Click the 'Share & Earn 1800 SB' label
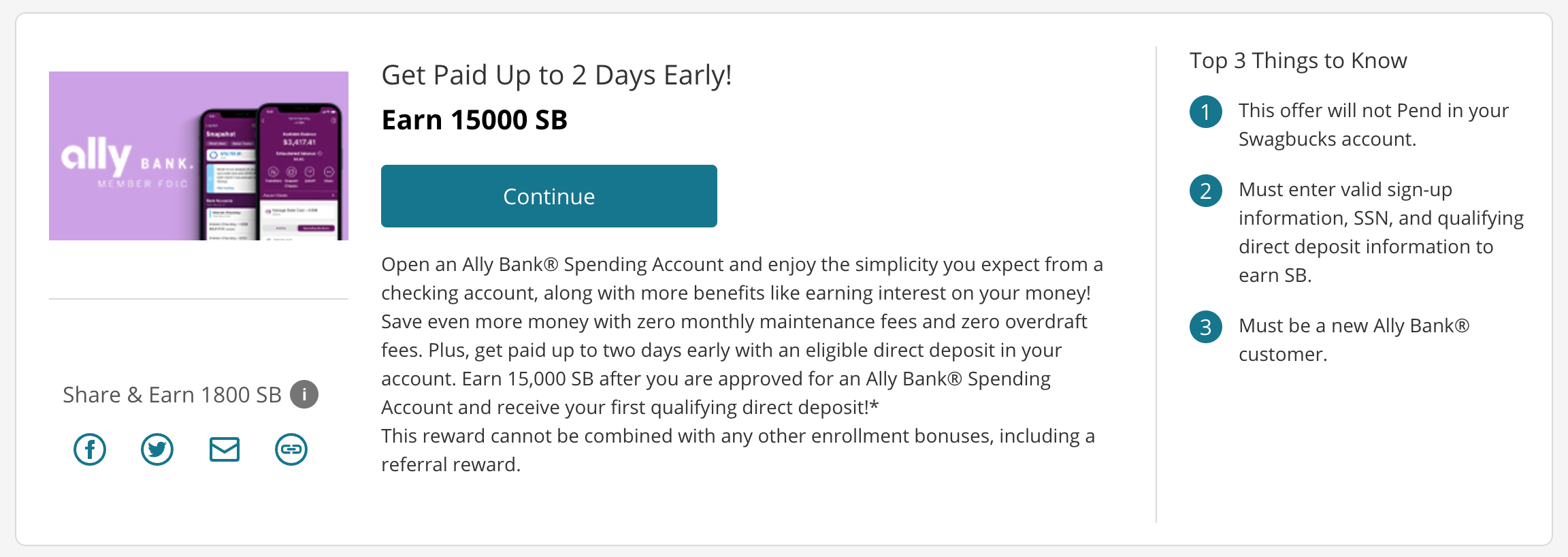The width and height of the screenshot is (1568, 557). (171, 395)
